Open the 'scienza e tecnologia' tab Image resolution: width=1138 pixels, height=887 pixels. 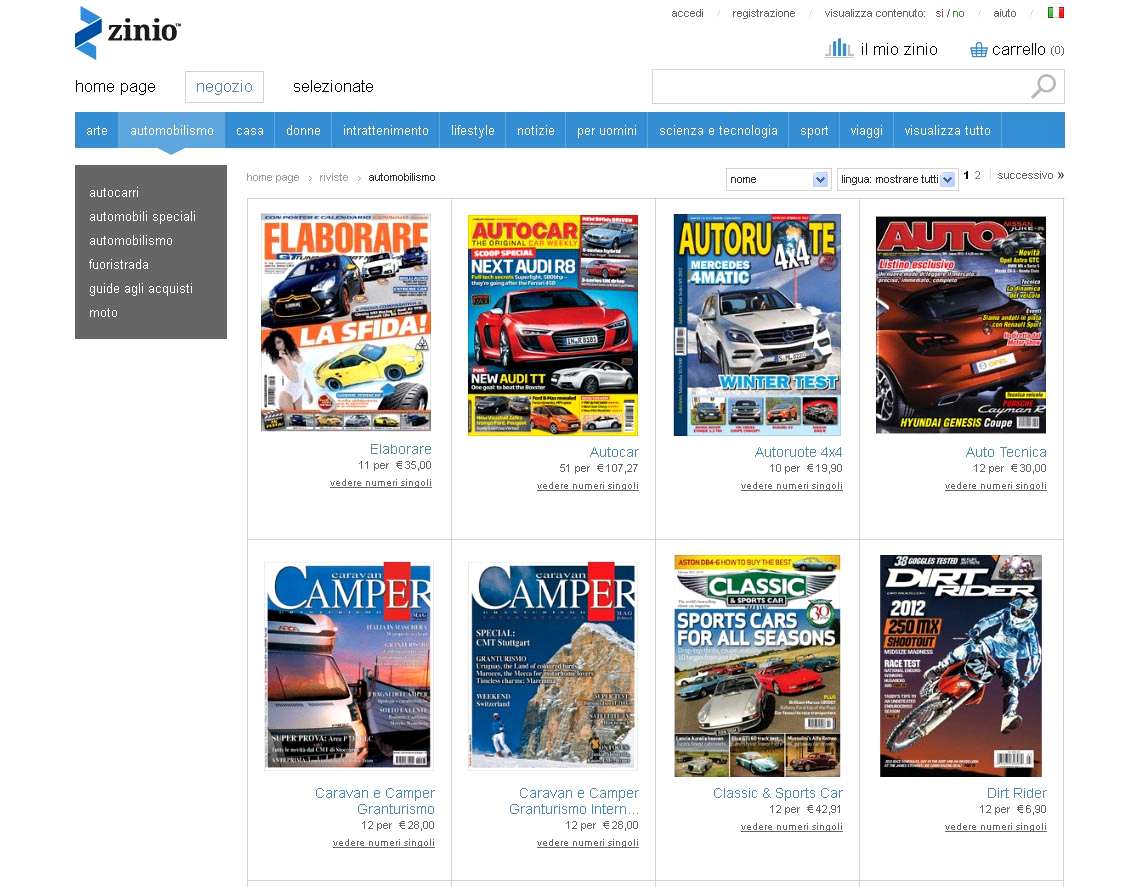click(719, 131)
